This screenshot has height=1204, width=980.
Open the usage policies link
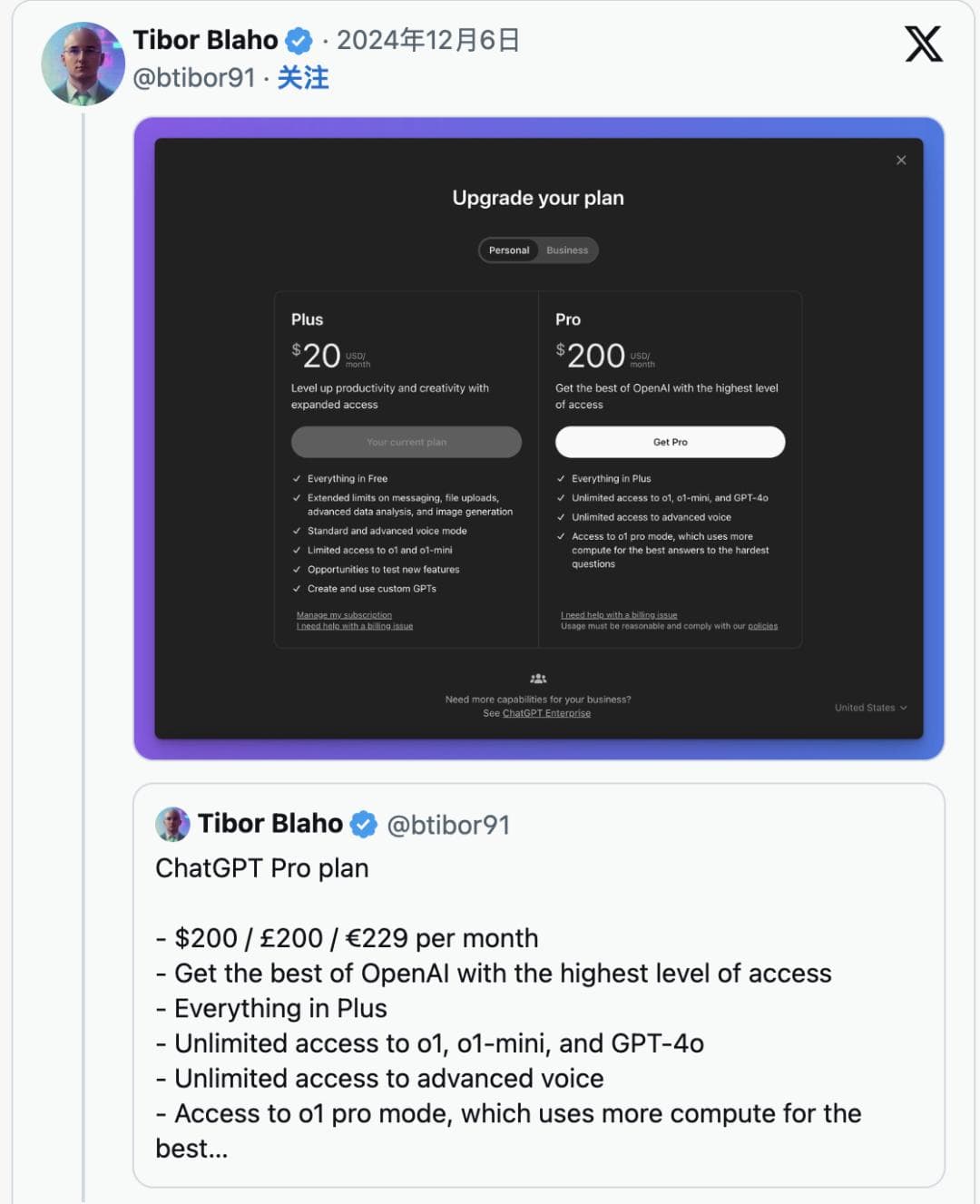pyautogui.click(x=762, y=626)
